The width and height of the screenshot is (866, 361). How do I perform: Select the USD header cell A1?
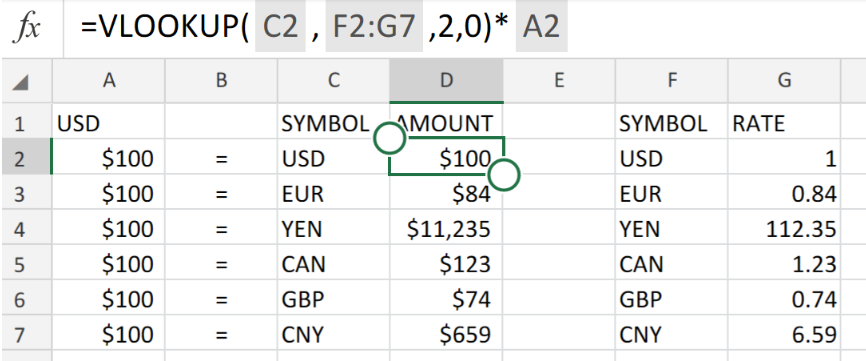tap(109, 124)
